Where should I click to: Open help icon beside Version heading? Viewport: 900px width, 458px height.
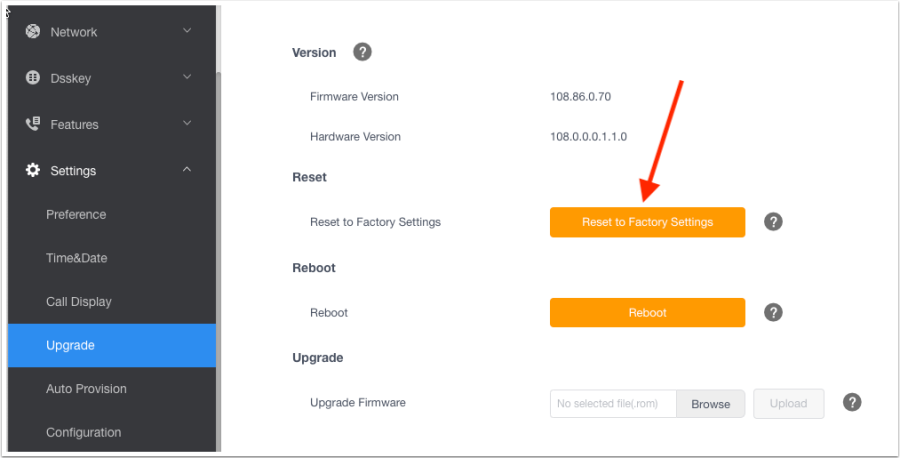(x=362, y=52)
